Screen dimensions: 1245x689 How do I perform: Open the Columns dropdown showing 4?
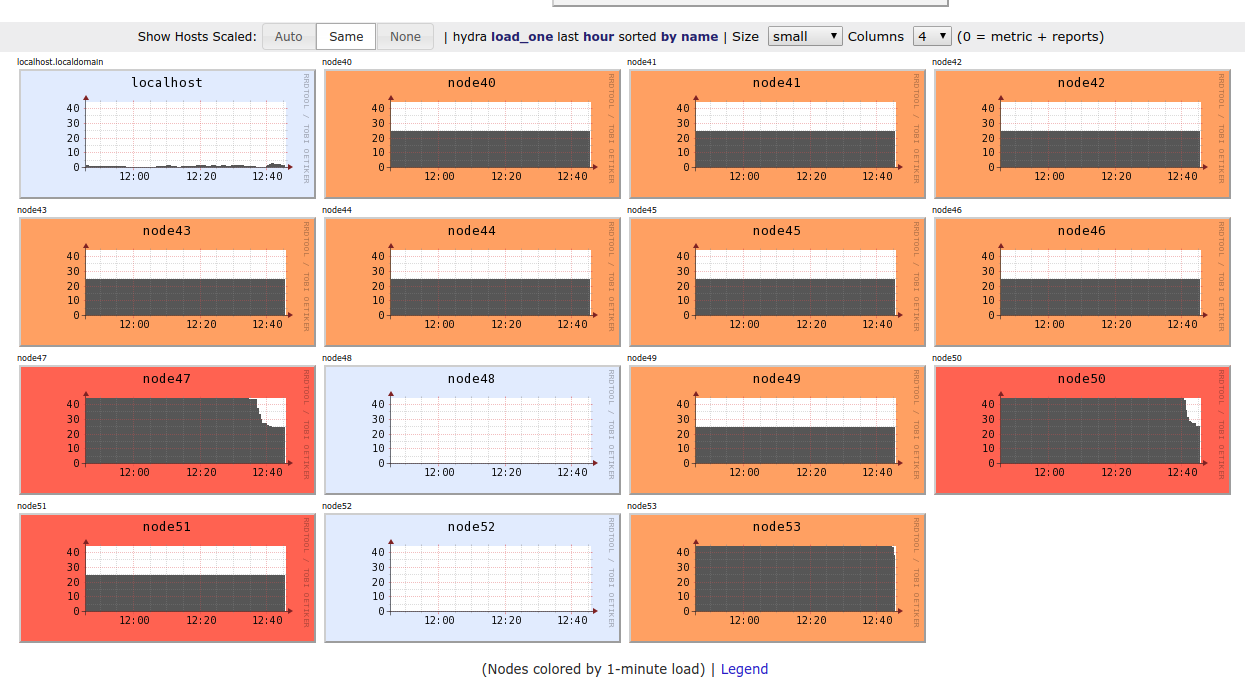coord(931,36)
